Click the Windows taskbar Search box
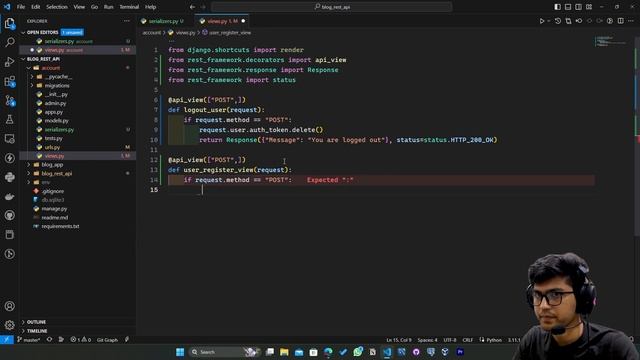640x360 pixels. pos(224,352)
